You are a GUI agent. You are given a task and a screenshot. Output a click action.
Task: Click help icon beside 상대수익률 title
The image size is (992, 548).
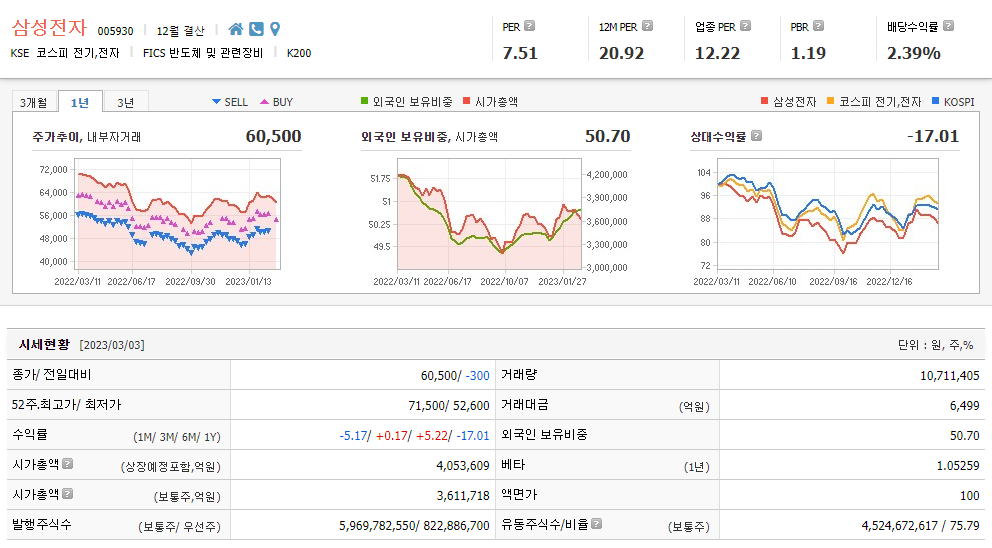pyautogui.click(x=756, y=135)
